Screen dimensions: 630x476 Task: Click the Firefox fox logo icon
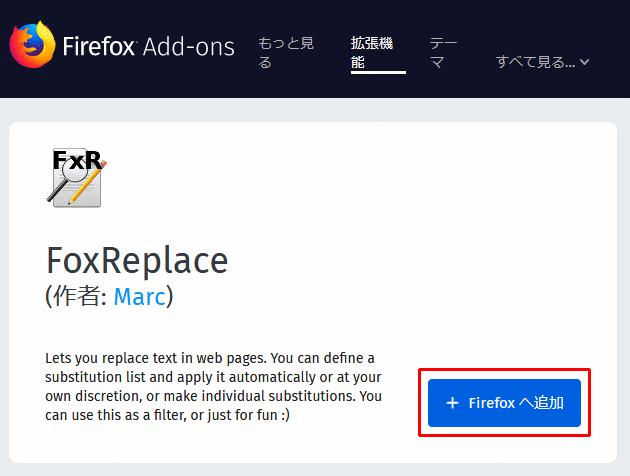coord(32,46)
